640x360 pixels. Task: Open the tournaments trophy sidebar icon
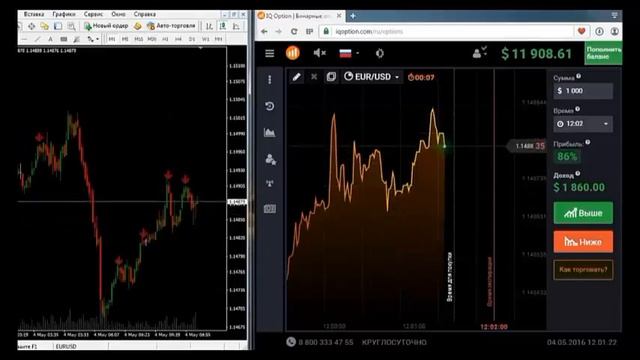[270, 184]
